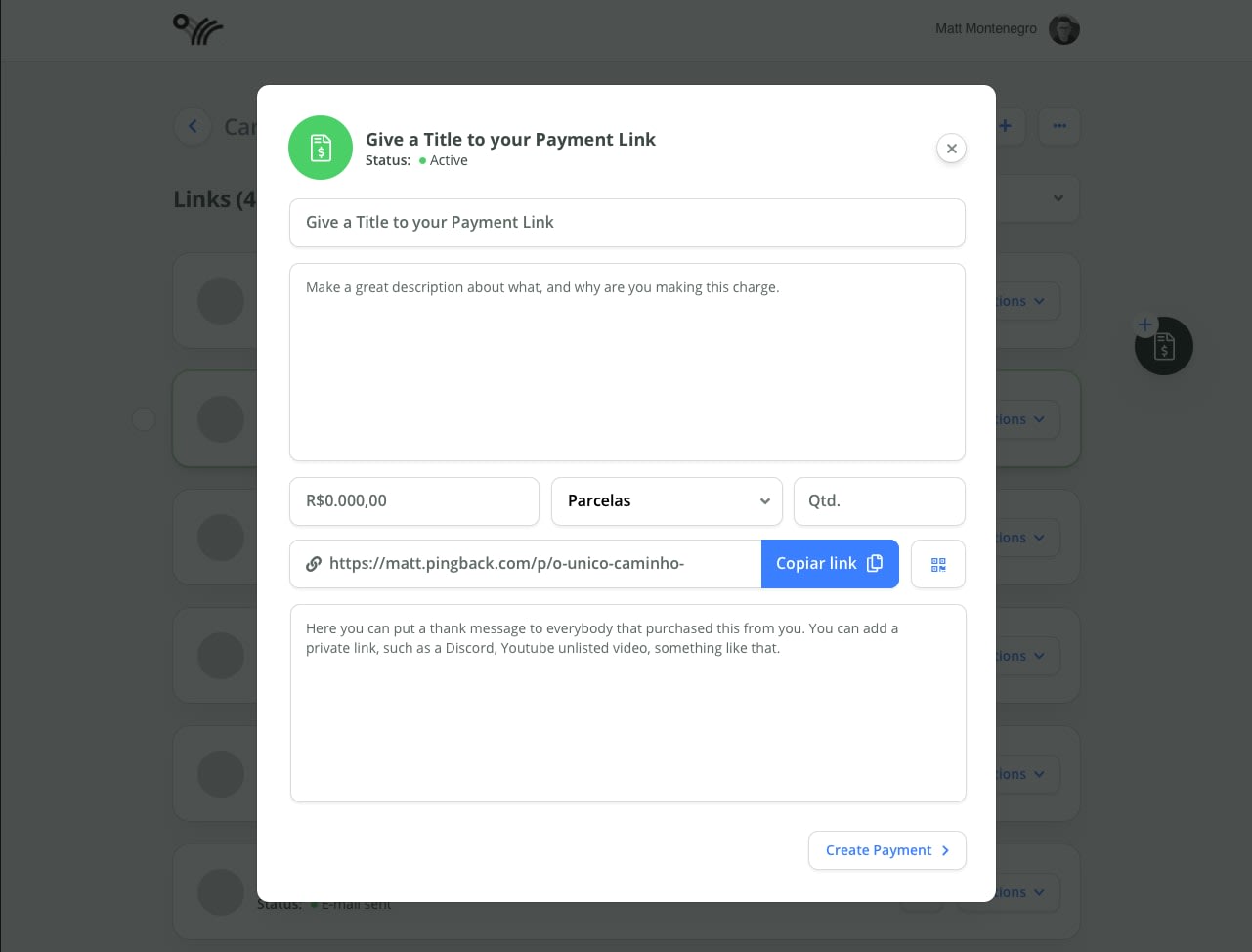This screenshot has width=1252, height=952.
Task: Expand the first row actions dropdown
Action: coord(1027,301)
